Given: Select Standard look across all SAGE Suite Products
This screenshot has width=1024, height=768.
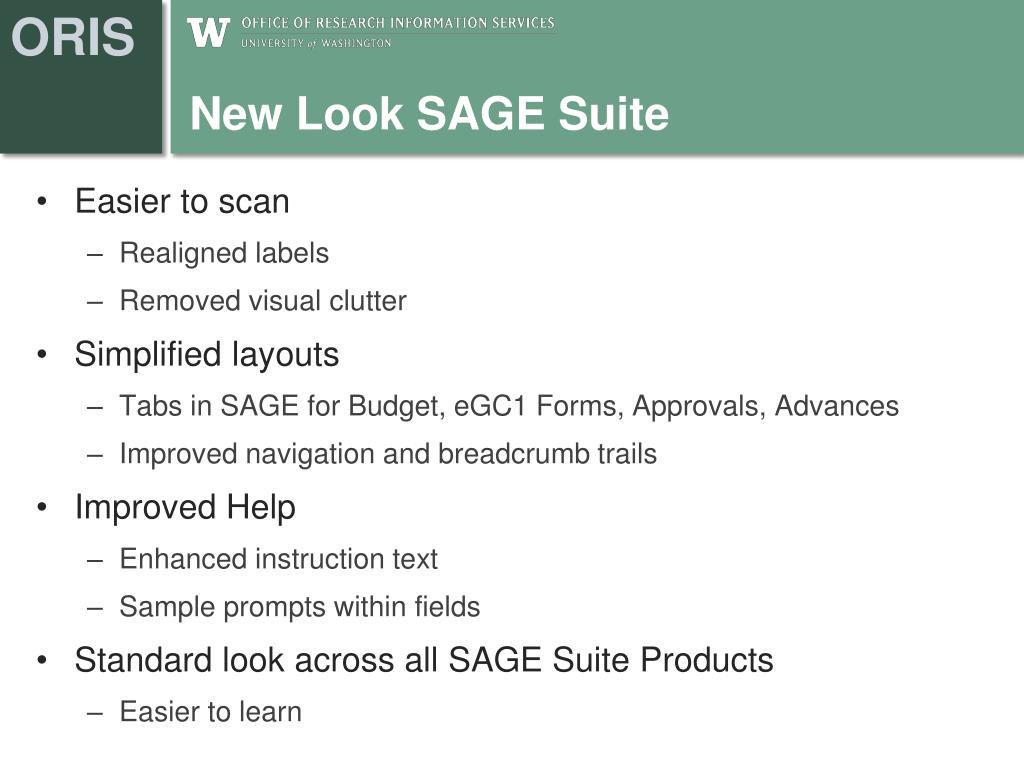Looking at the screenshot, I should point(424,660).
